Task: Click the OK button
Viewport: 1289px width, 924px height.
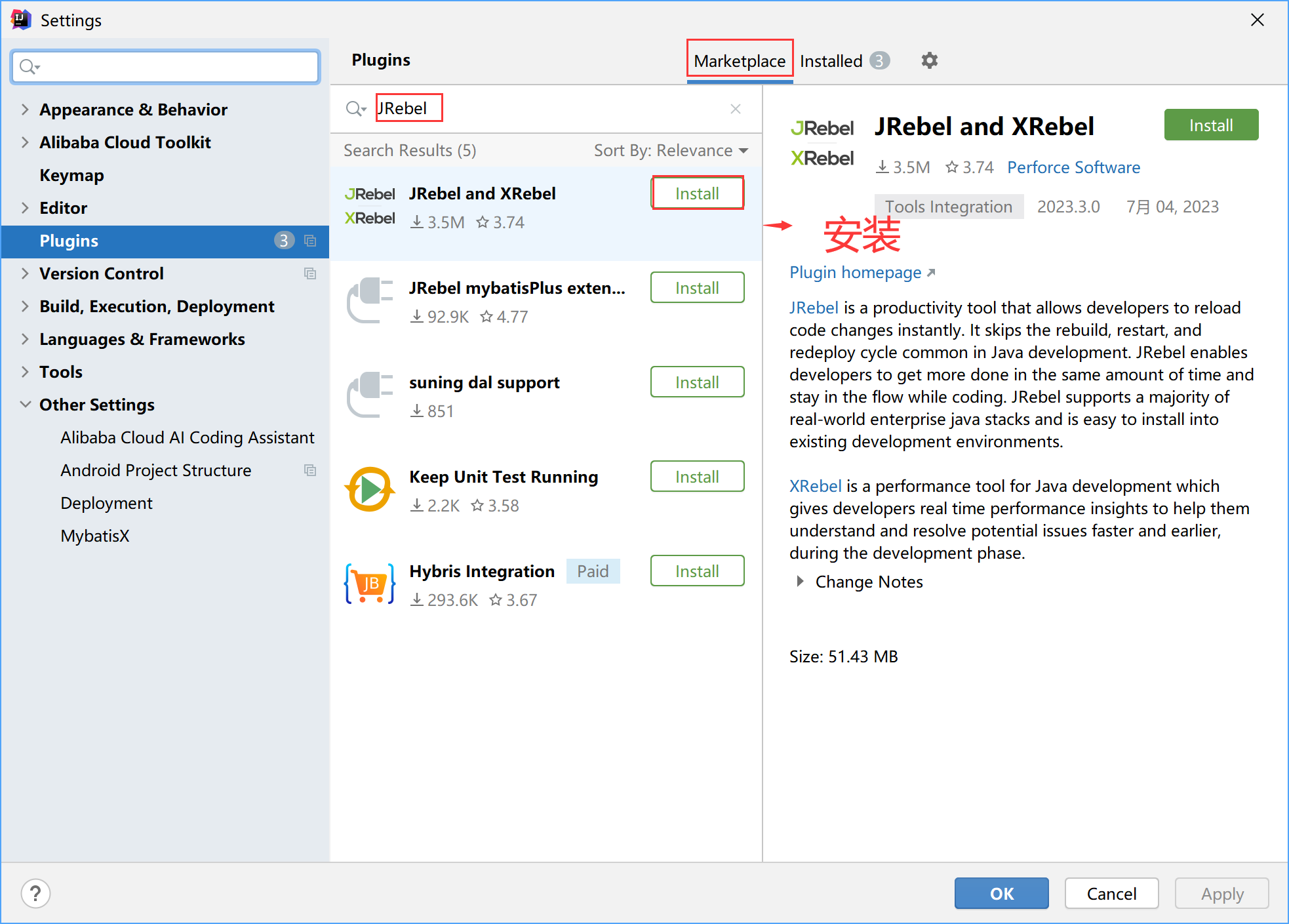Action: click(1001, 893)
